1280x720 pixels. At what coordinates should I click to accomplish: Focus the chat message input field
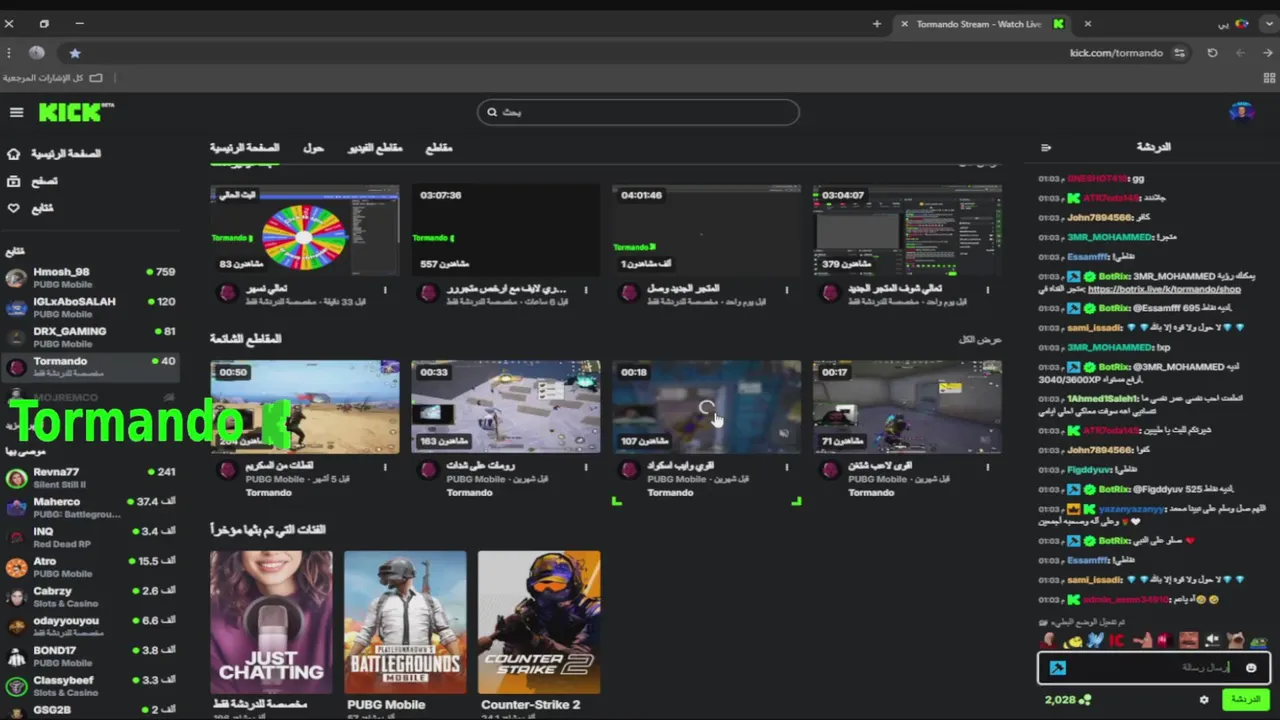[1154, 668]
